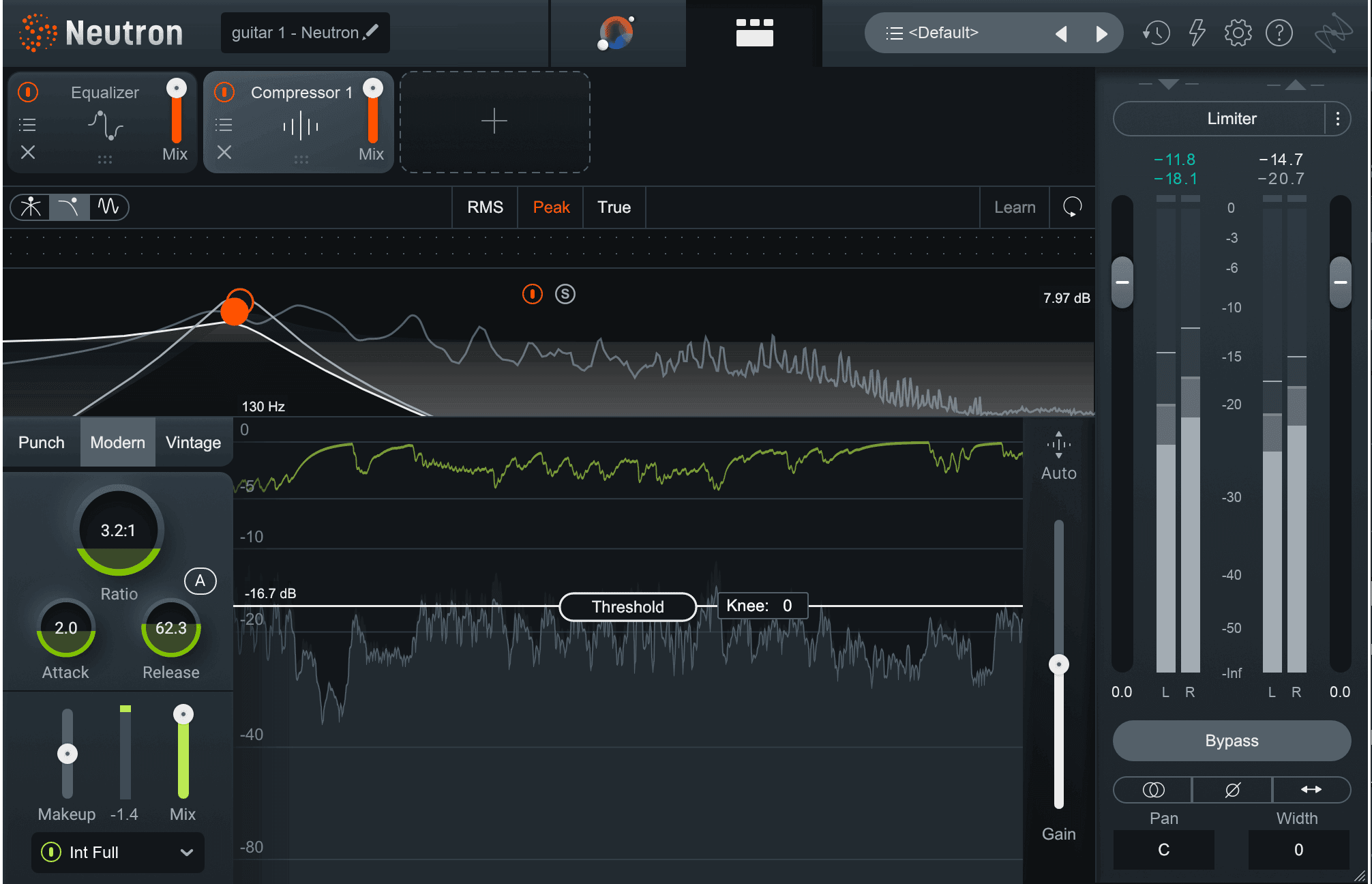Remove the Equalizer module with its X
The image size is (1372, 884).
pos(28,152)
